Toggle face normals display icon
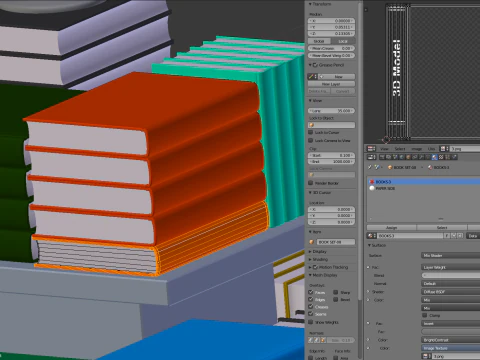Screen dimensions: 480x360 click(323, 340)
